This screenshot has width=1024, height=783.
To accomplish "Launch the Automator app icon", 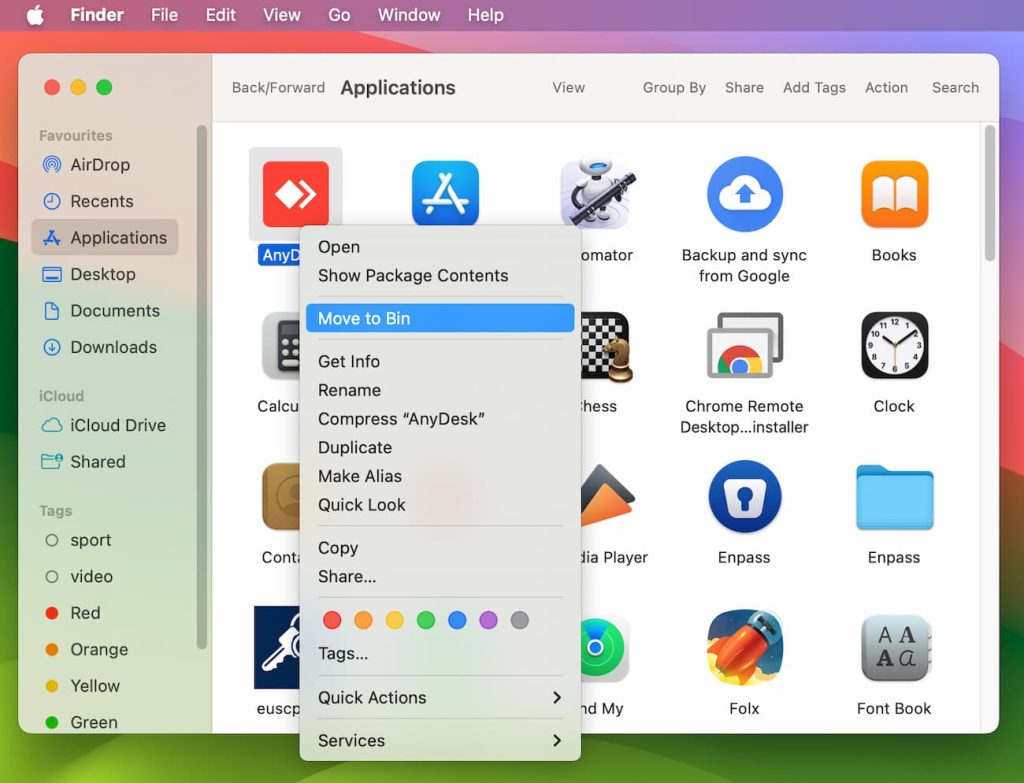I will tap(595, 193).
